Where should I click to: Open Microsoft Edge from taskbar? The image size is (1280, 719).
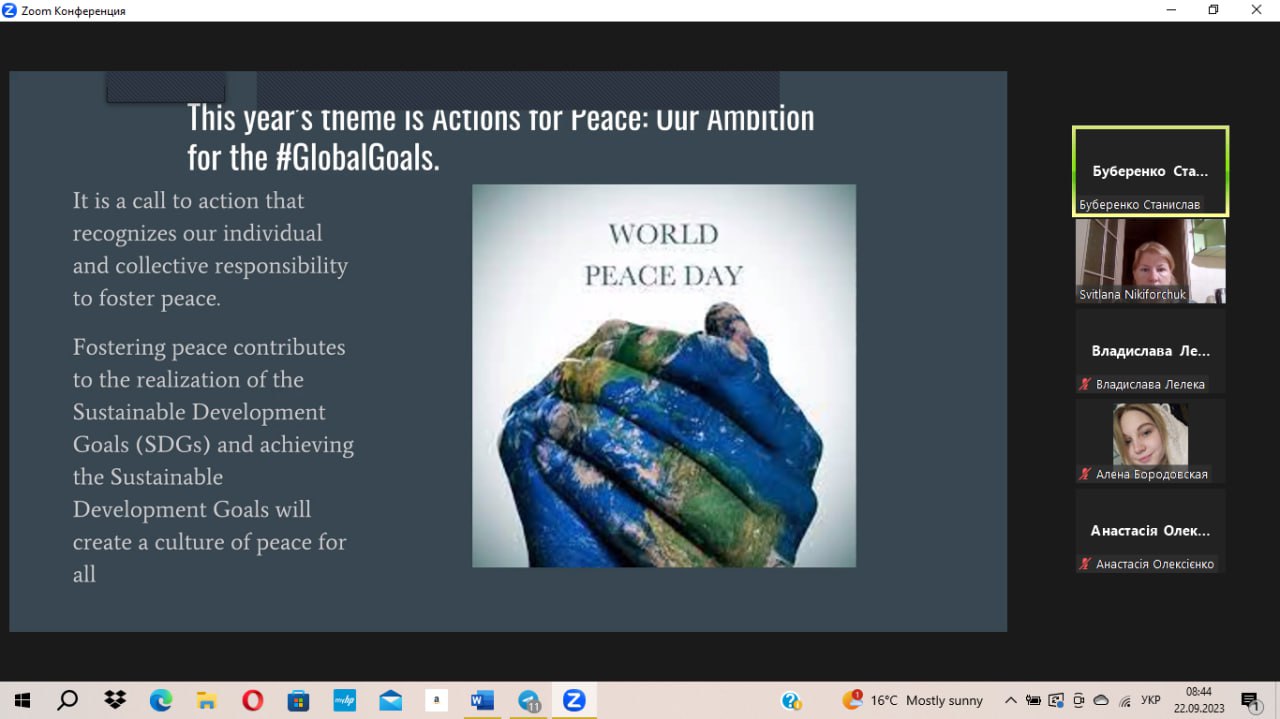tap(161, 701)
